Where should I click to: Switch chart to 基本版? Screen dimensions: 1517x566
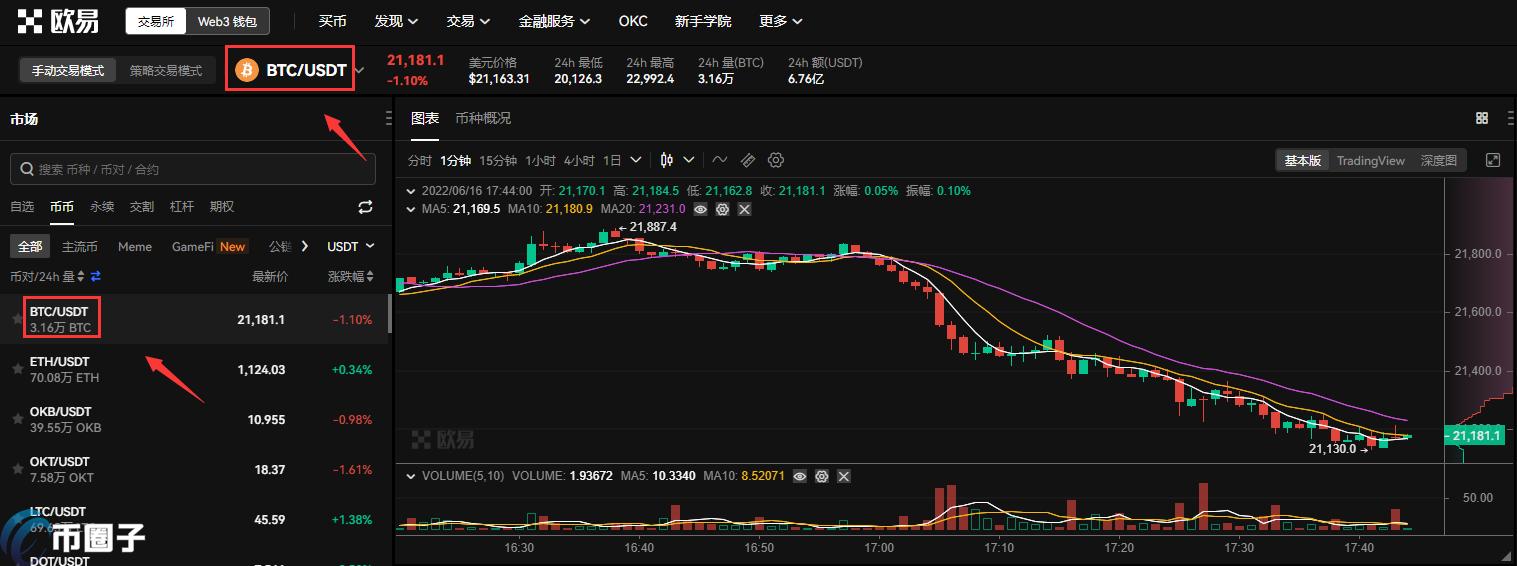point(1303,160)
